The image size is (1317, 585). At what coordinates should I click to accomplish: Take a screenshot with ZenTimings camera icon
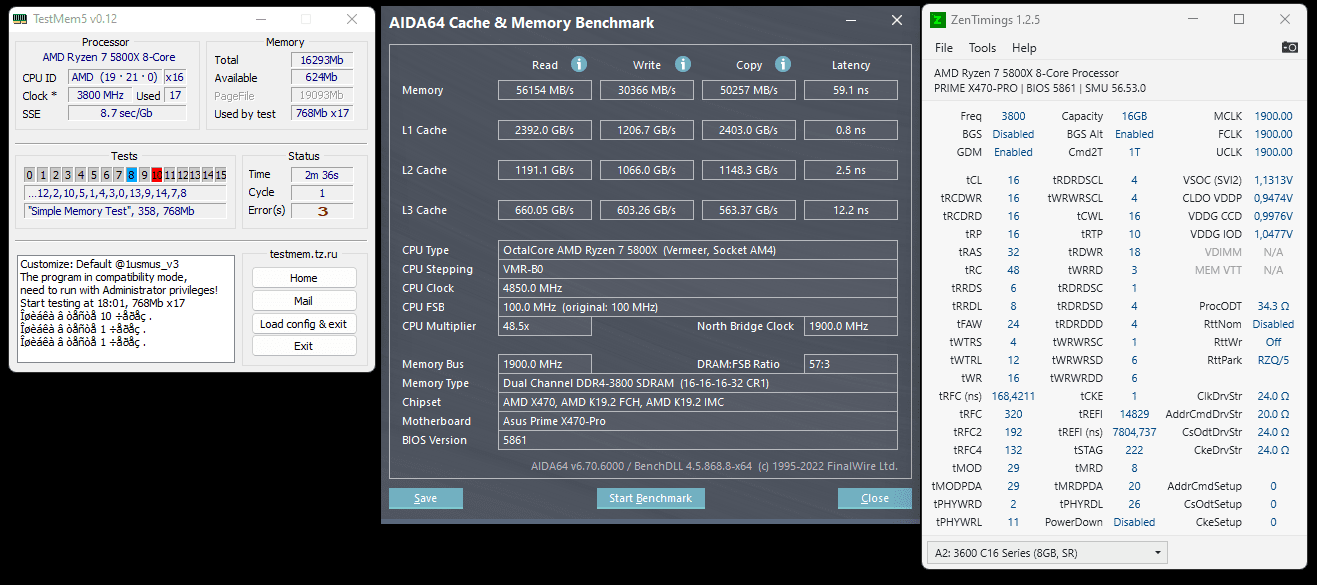pyautogui.click(x=1290, y=47)
